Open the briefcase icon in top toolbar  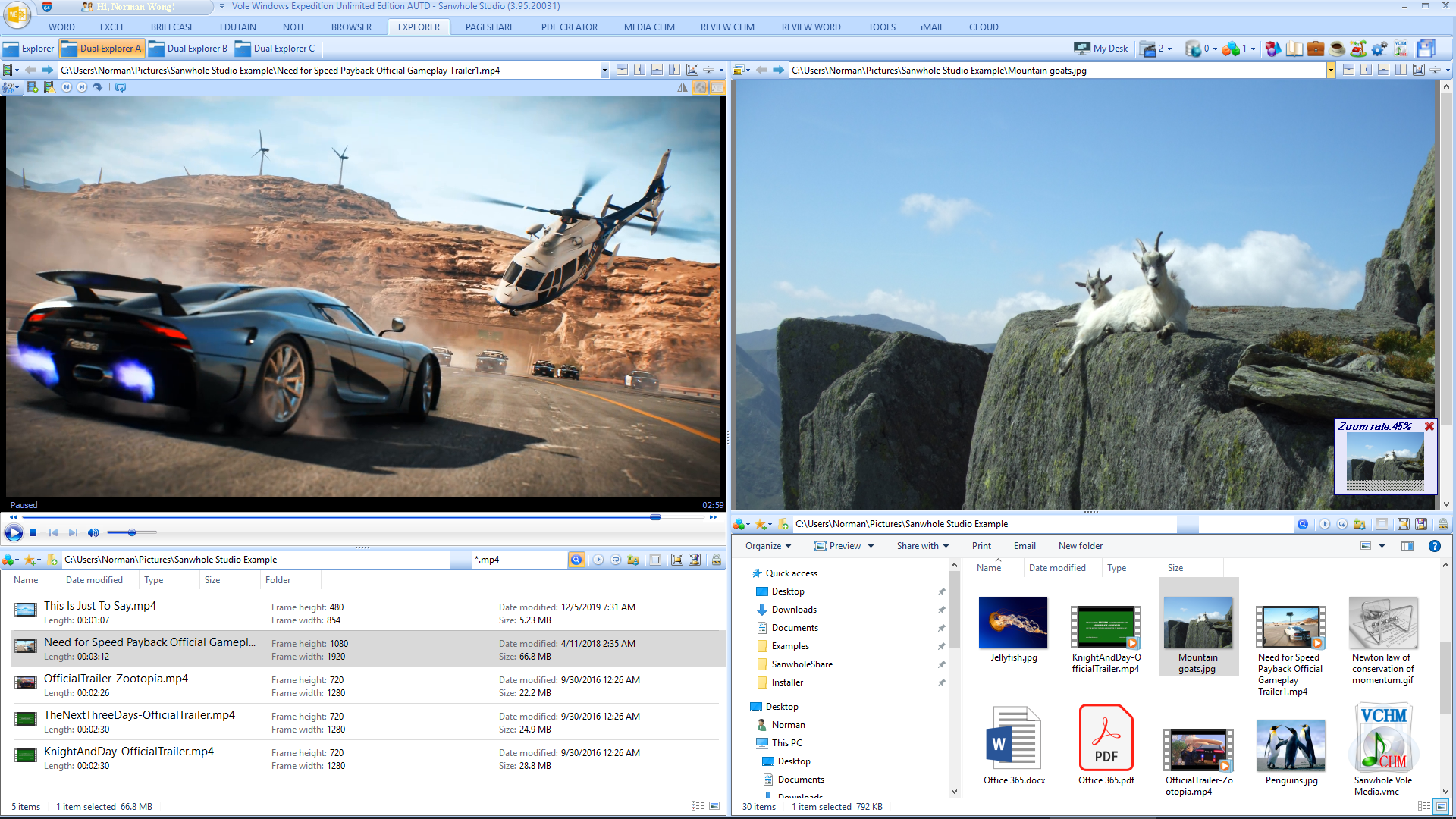[1316, 49]
